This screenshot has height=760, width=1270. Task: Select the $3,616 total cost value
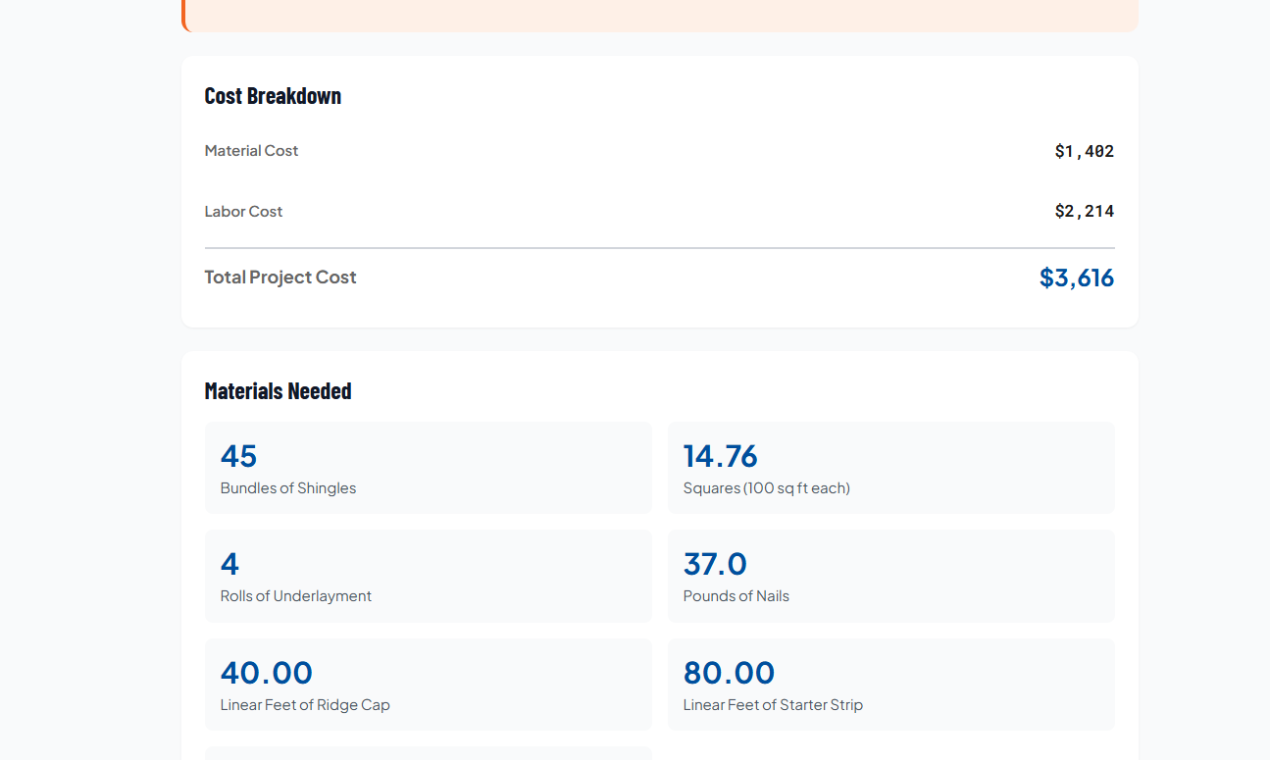(1076, 278)
